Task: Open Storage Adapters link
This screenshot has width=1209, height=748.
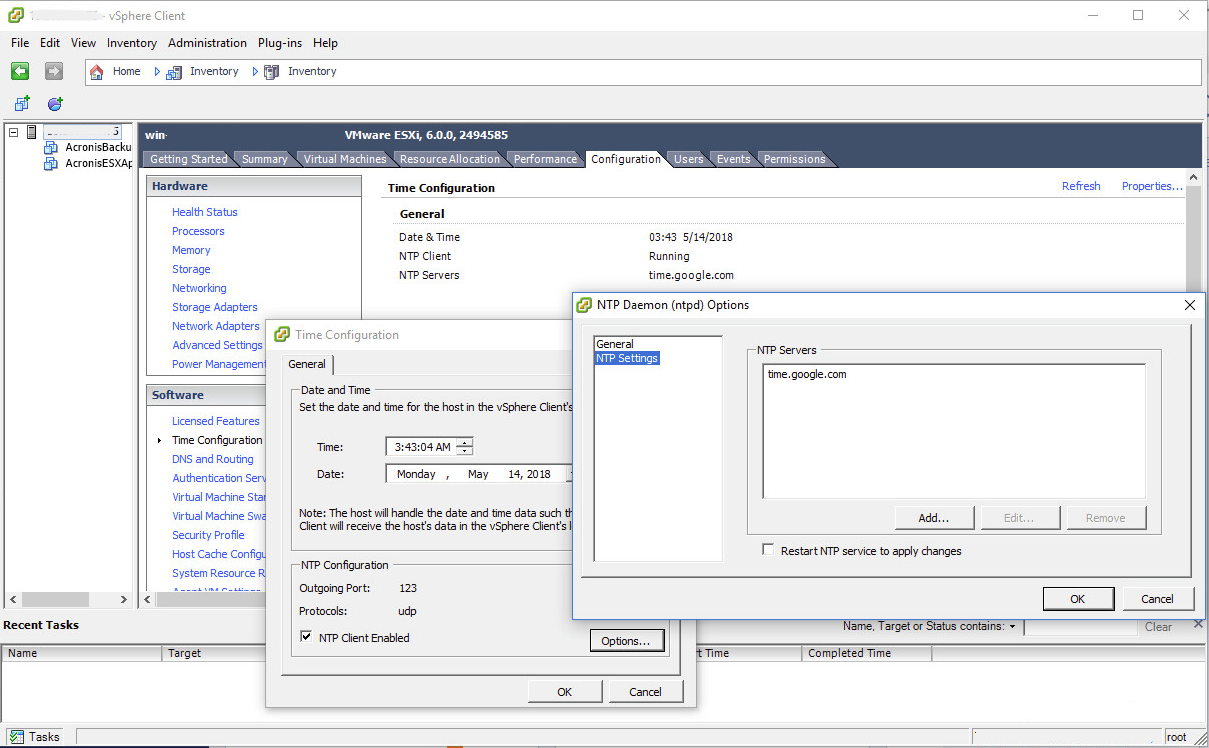Action: (215, 307)
